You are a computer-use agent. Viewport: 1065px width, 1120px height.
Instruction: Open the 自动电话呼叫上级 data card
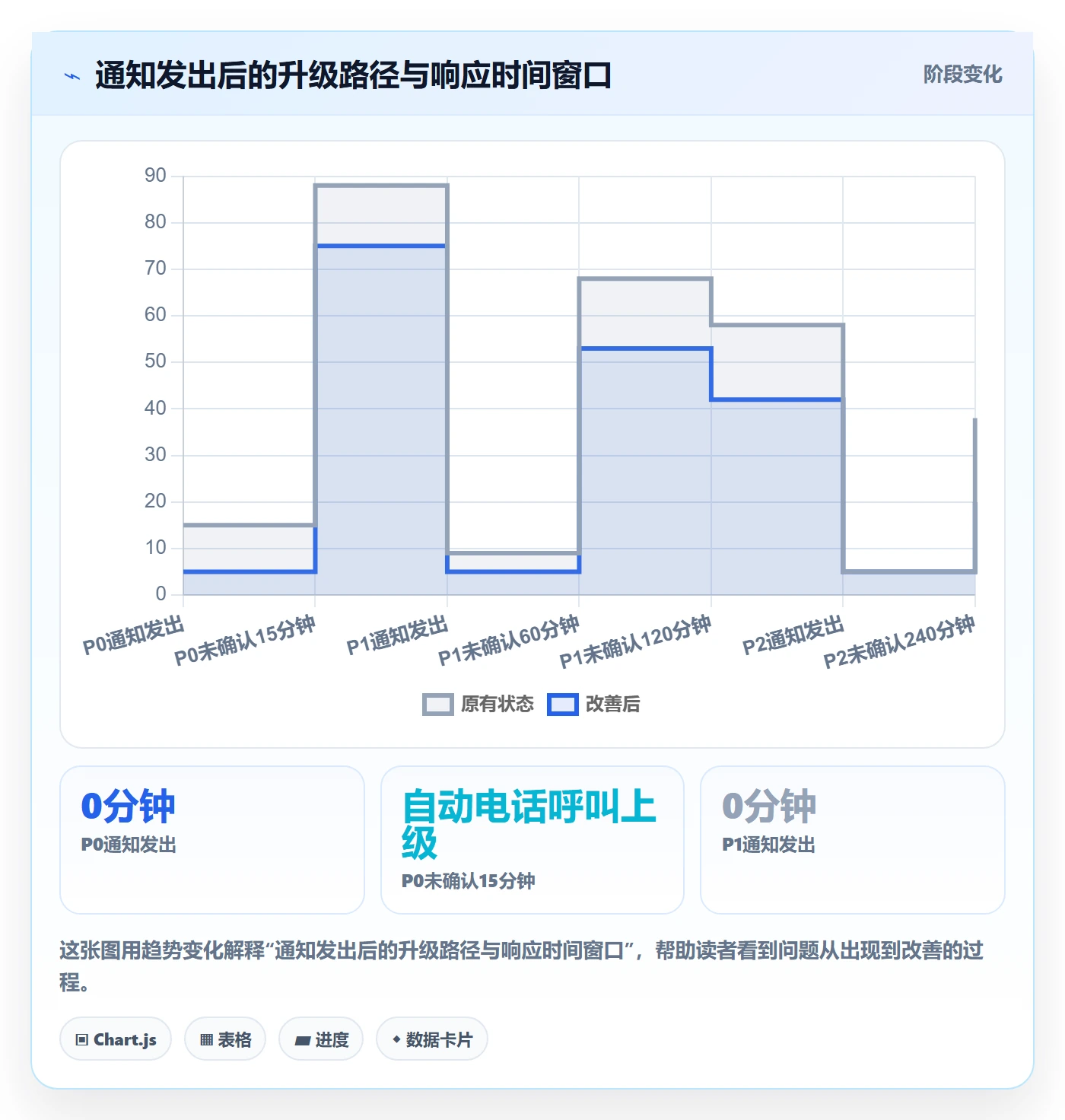click(x=532, y=839)
